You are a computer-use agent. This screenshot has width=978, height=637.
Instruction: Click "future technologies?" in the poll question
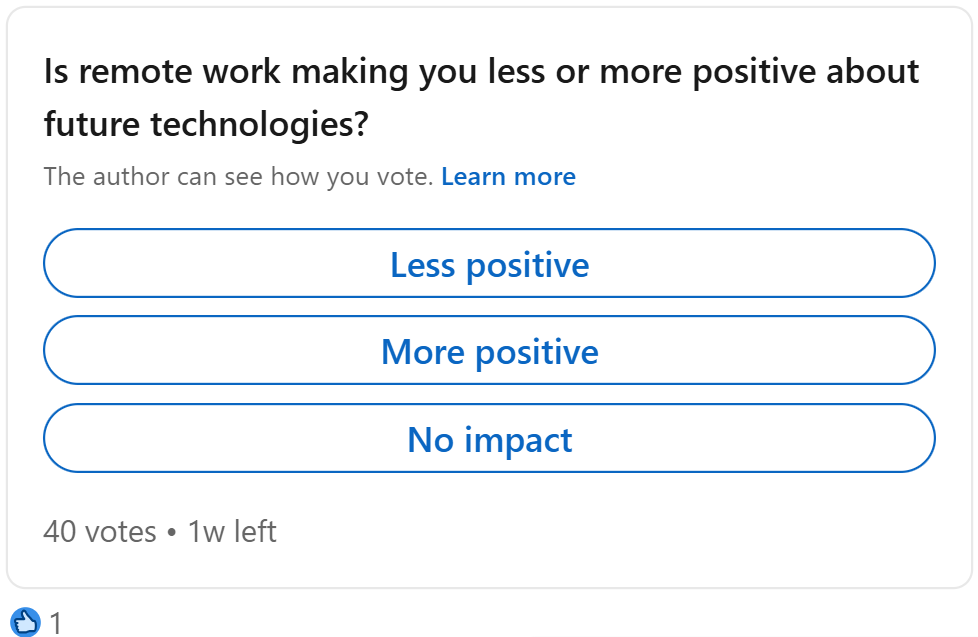pos(206,125)
